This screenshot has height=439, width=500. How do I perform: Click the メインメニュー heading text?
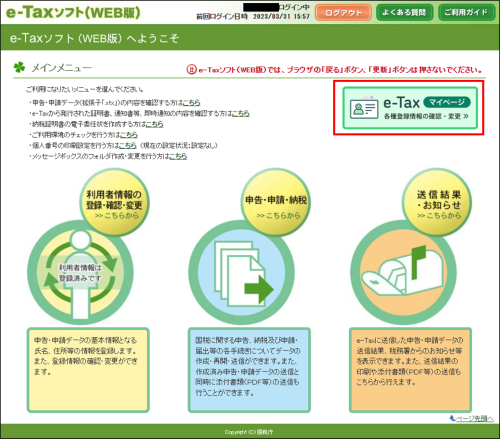61,68
